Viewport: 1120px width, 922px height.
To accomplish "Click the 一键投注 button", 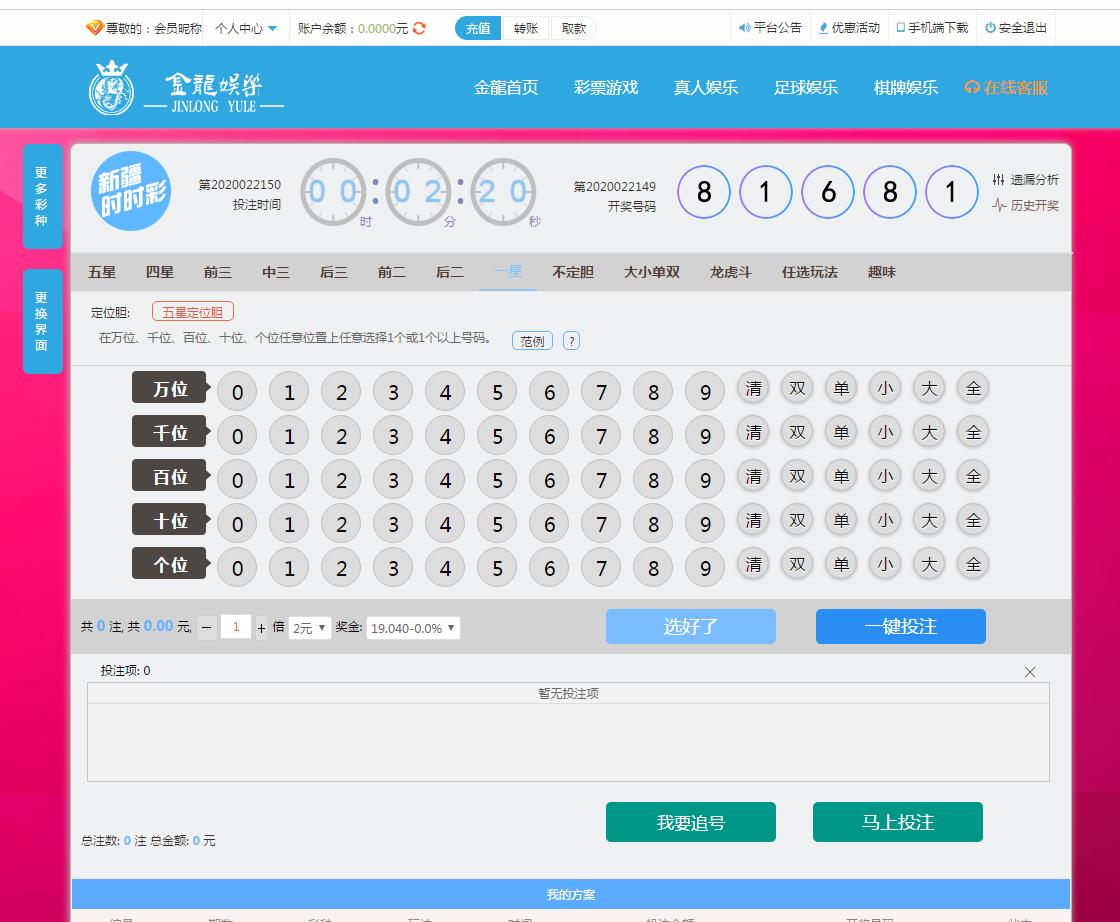I will point(900,626).
